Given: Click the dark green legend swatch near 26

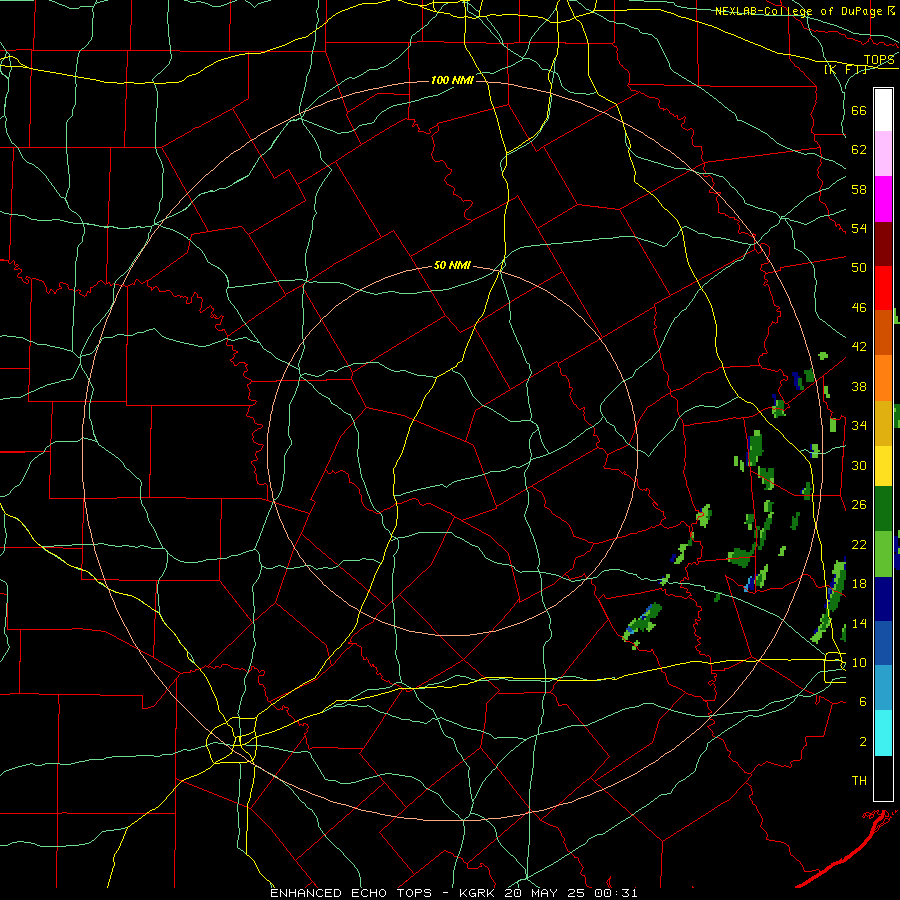Looking at the screenshot, I should coord(883,509).
